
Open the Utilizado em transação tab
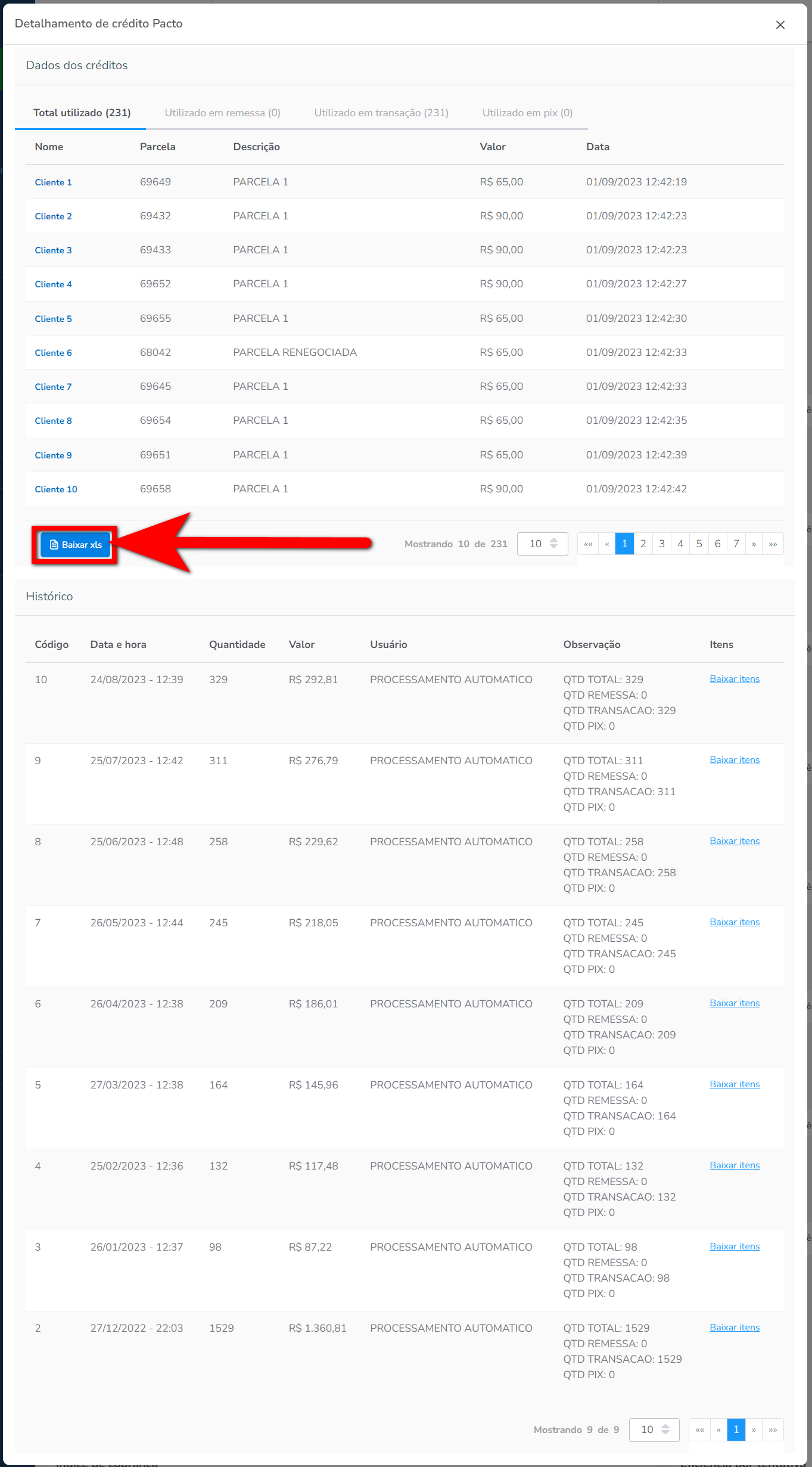pyautogui.click(x=381, y=113)
